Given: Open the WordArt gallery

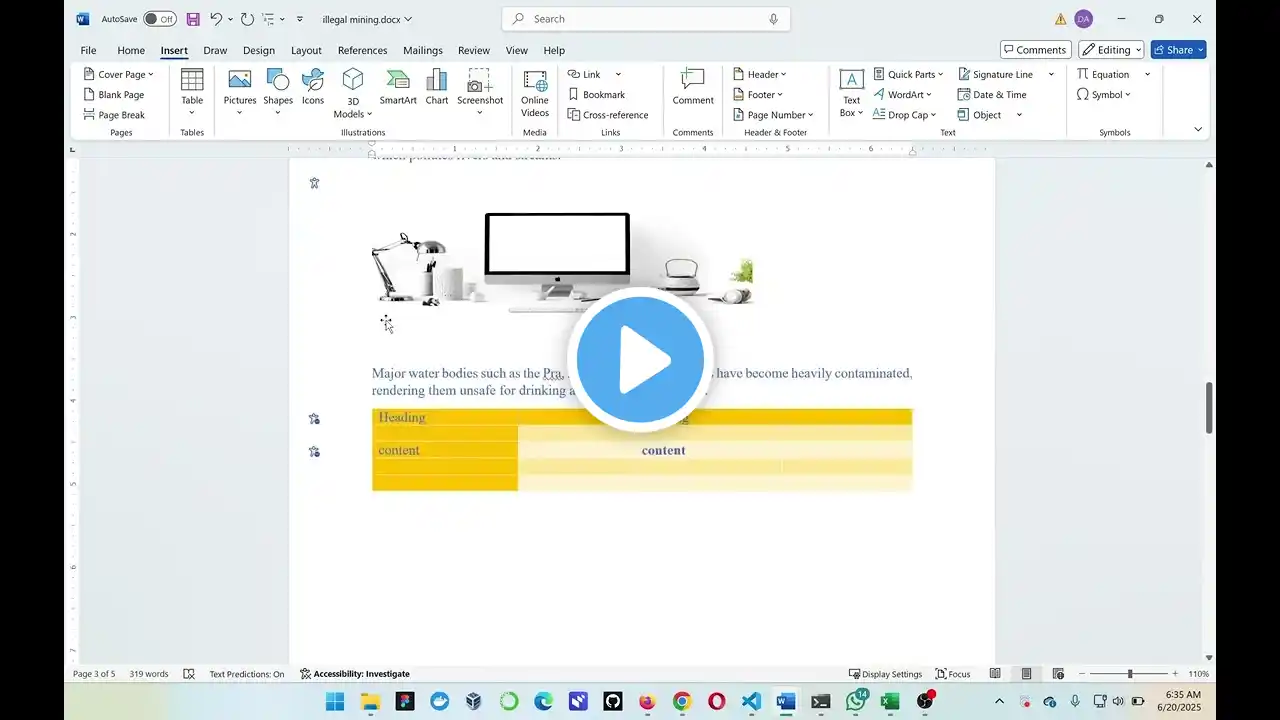Looking at the screenshot, I should 902,94.
